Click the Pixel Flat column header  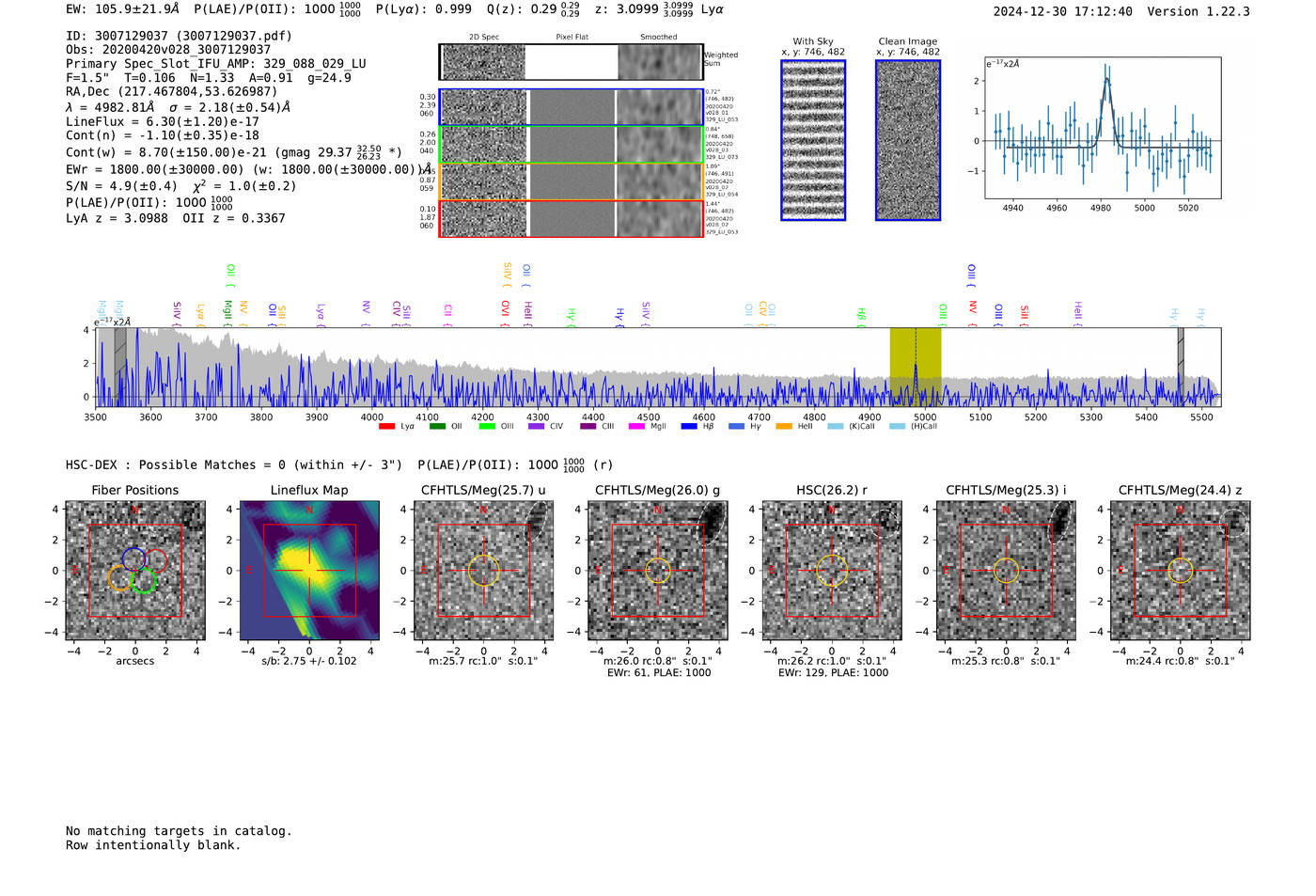click(572, 38)
